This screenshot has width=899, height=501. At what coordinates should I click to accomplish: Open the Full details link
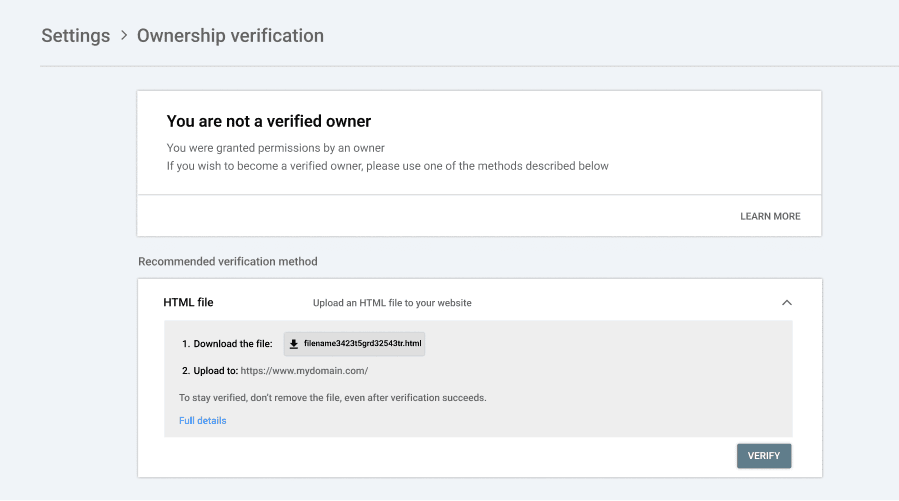(202, 421)
